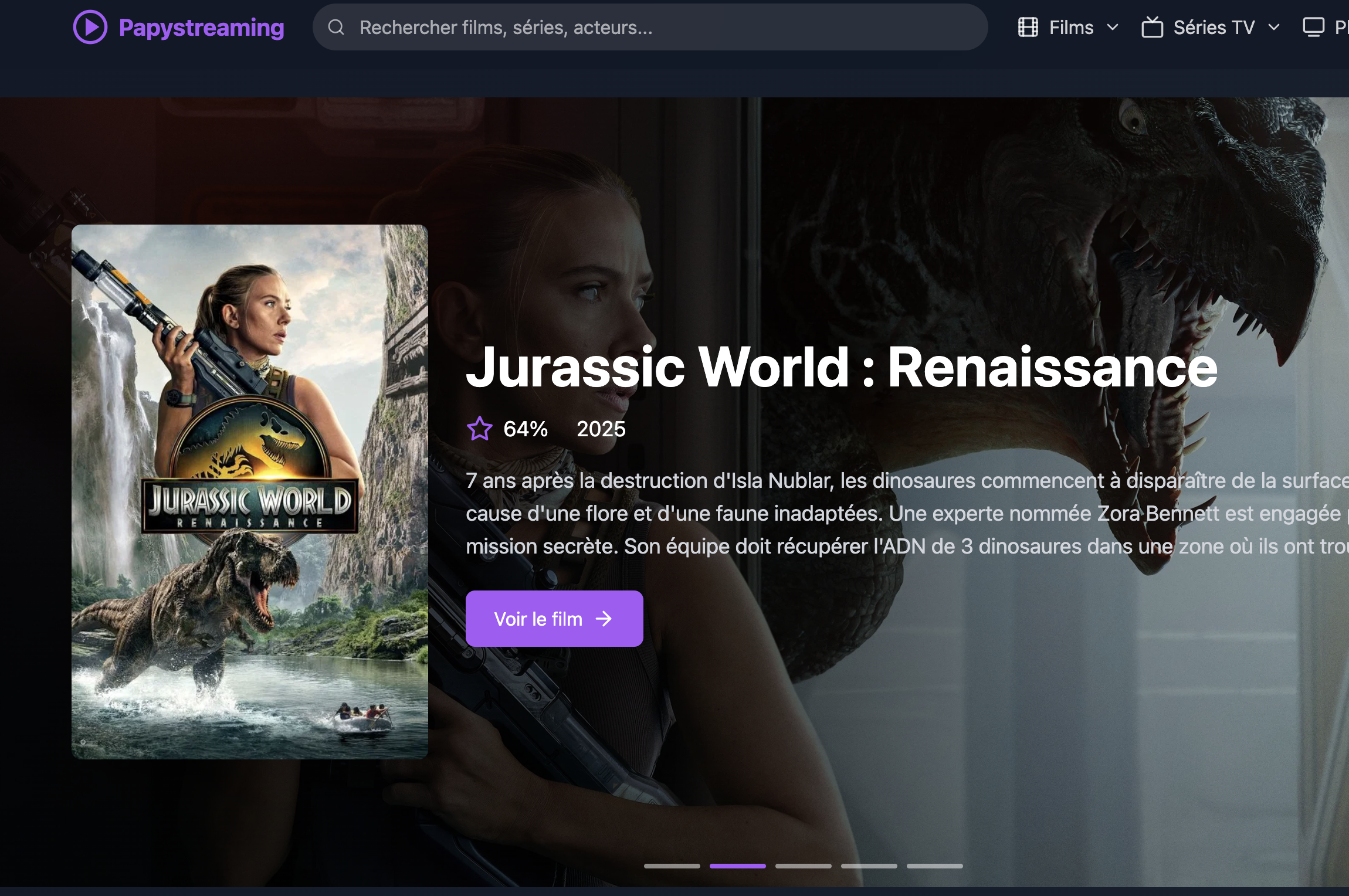Click the arrow icon in Voir le film
This screenshot has height=896, width=1349.
(604, 619)
